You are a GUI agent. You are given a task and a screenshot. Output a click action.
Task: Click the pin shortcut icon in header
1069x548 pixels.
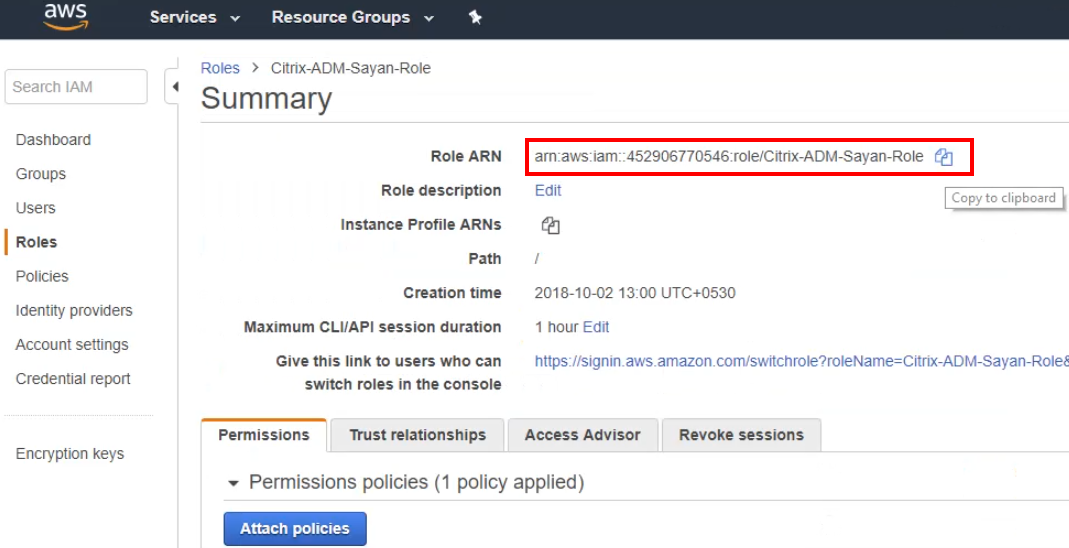coord(475,17)
